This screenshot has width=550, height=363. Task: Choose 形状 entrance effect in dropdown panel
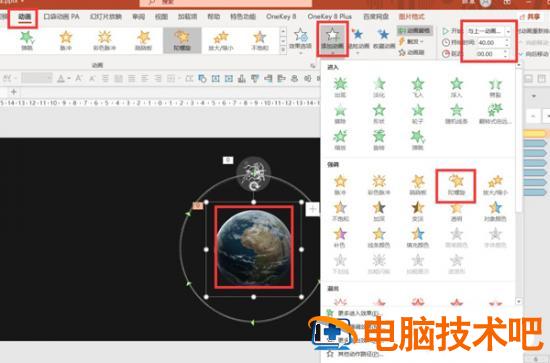coord(379,114)
